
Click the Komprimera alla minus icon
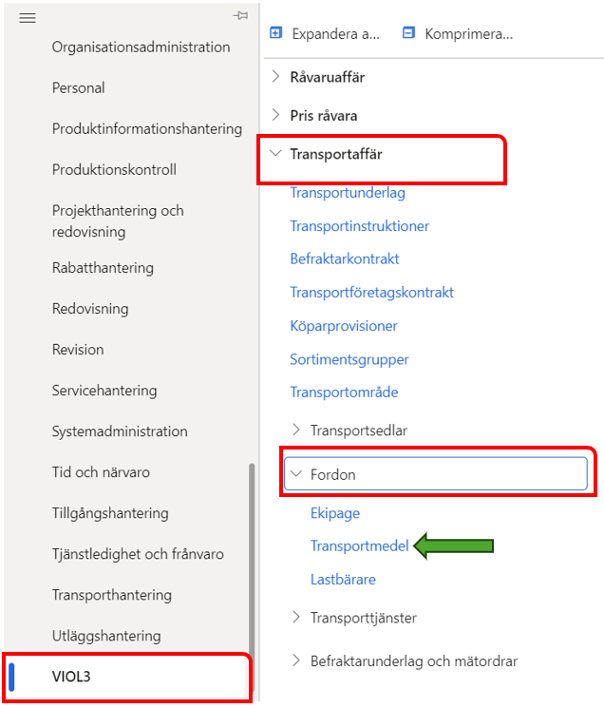click(x=408, y=33)
